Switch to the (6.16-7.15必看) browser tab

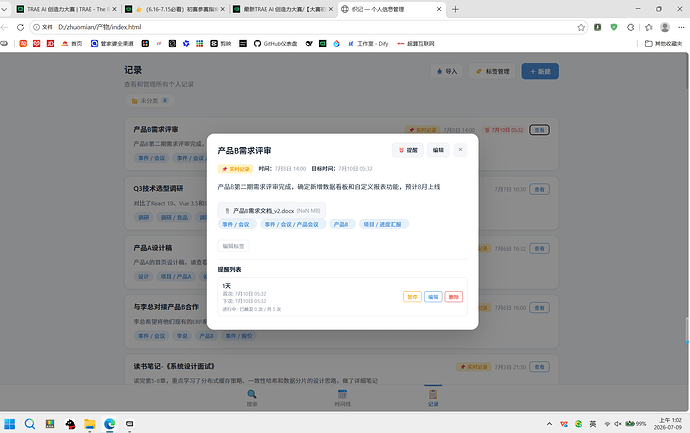175,9
